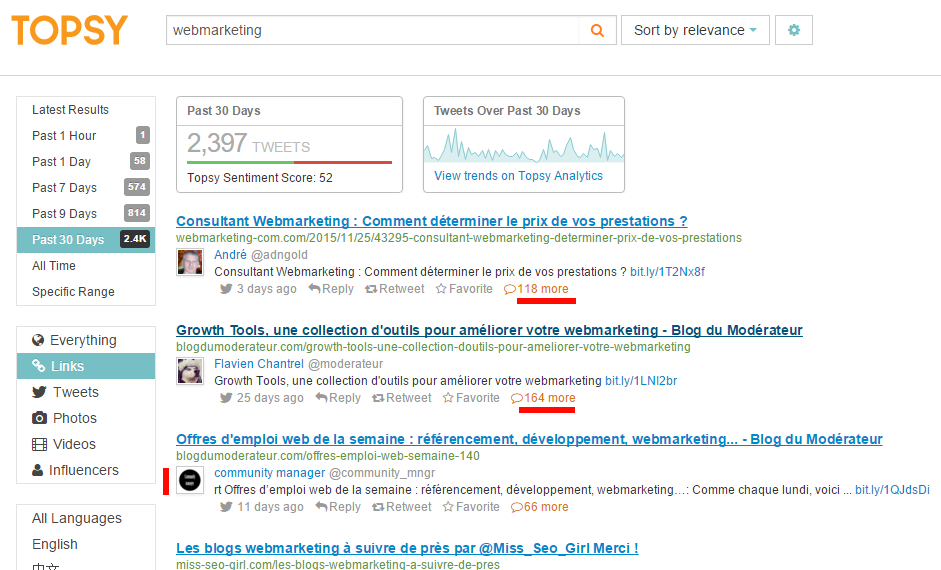The height and width of the screenshot is (570, 941).
Task: Click the TOPSY logo
Action: click(x=70, y=30)
